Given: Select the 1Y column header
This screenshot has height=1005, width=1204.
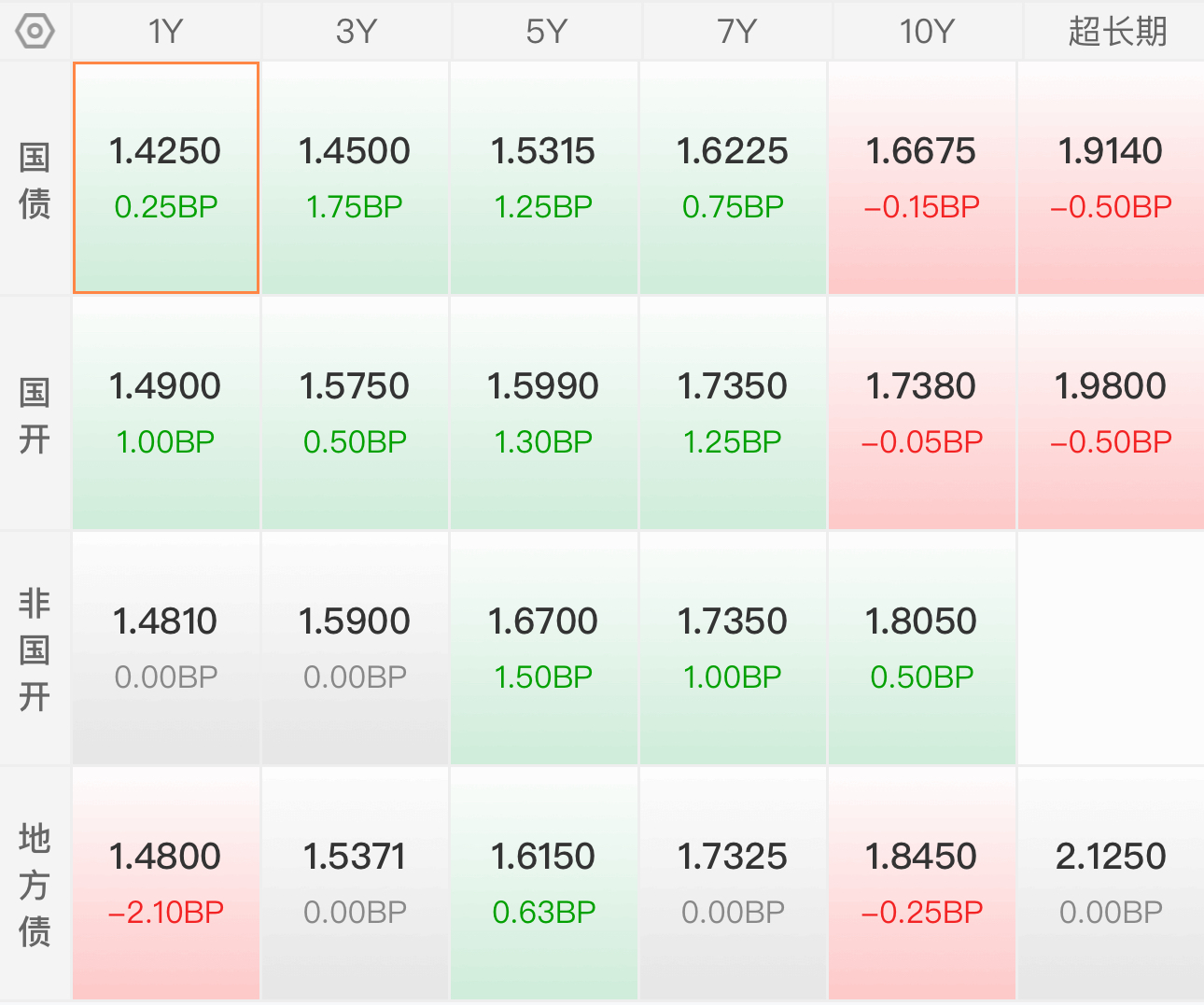Looking at the screenshot, I should tap(166, 32).
